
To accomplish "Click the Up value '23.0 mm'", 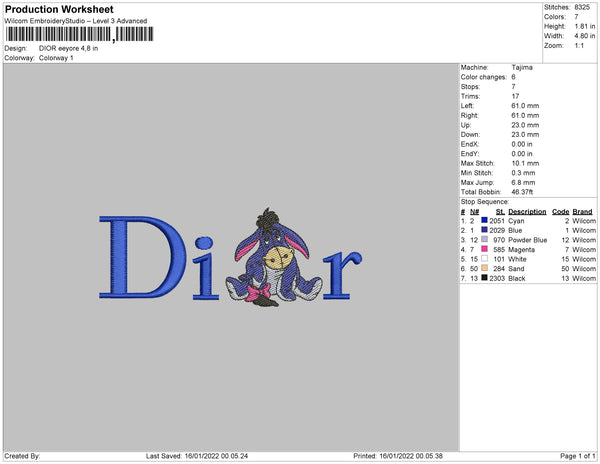I will coord(525,125).
